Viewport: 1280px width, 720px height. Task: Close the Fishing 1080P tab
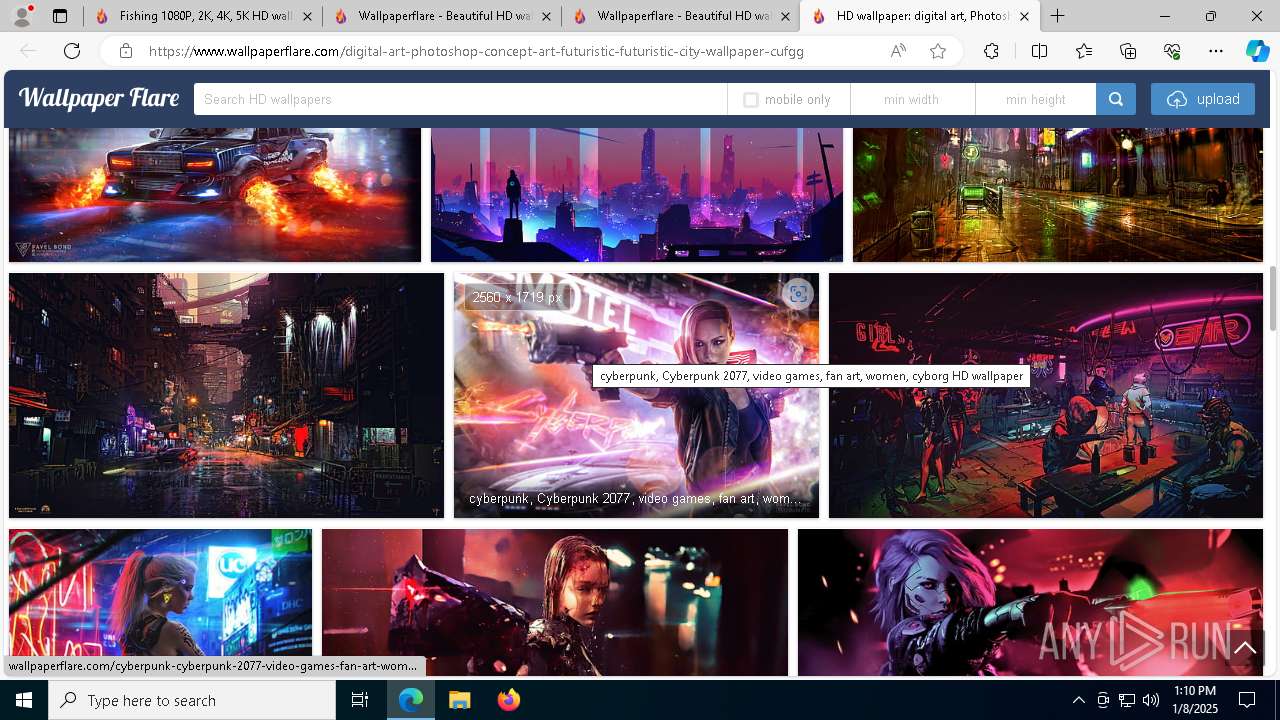coord(307,16)
